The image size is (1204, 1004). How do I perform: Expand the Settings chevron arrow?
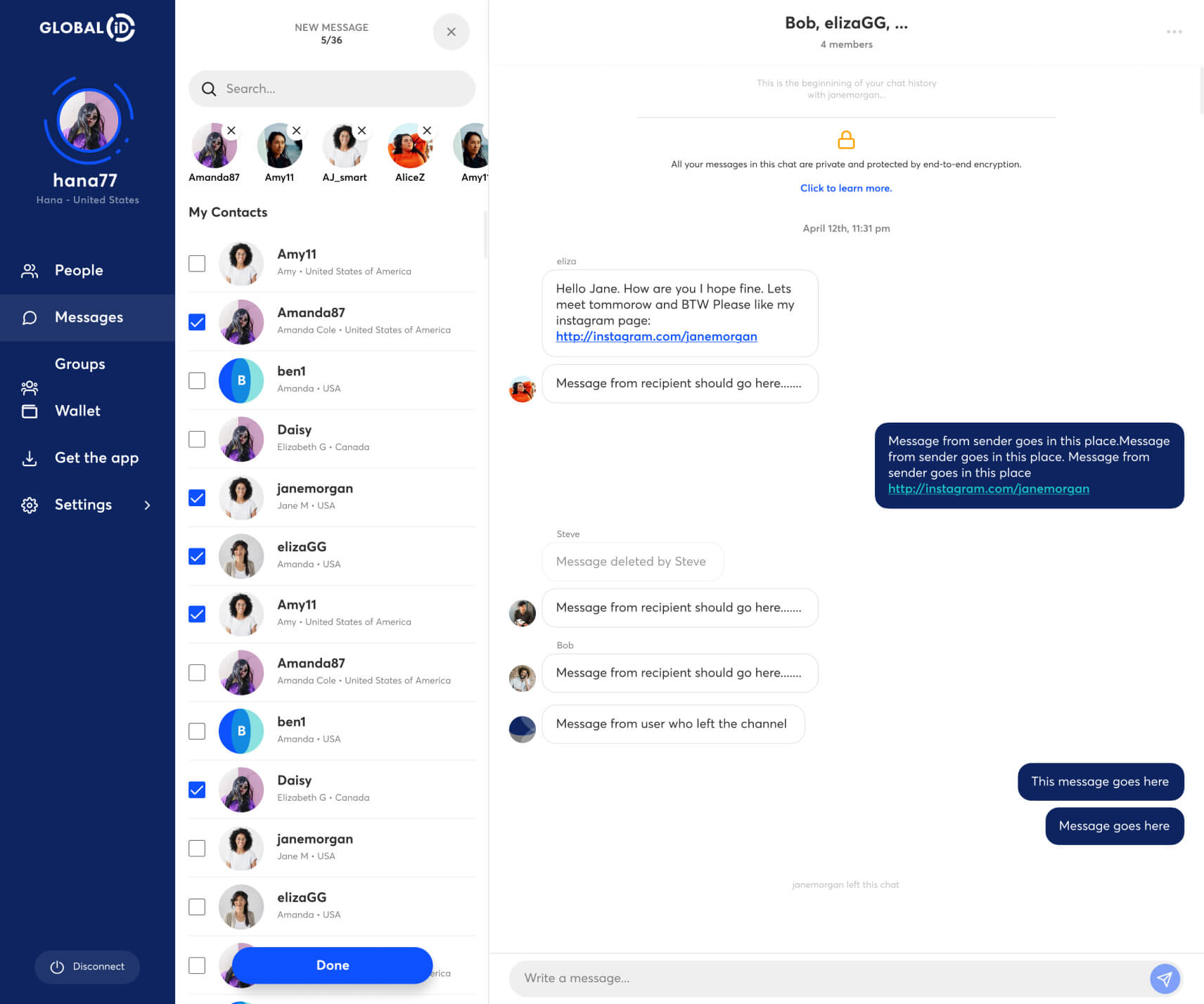click(x=147, y=505)
